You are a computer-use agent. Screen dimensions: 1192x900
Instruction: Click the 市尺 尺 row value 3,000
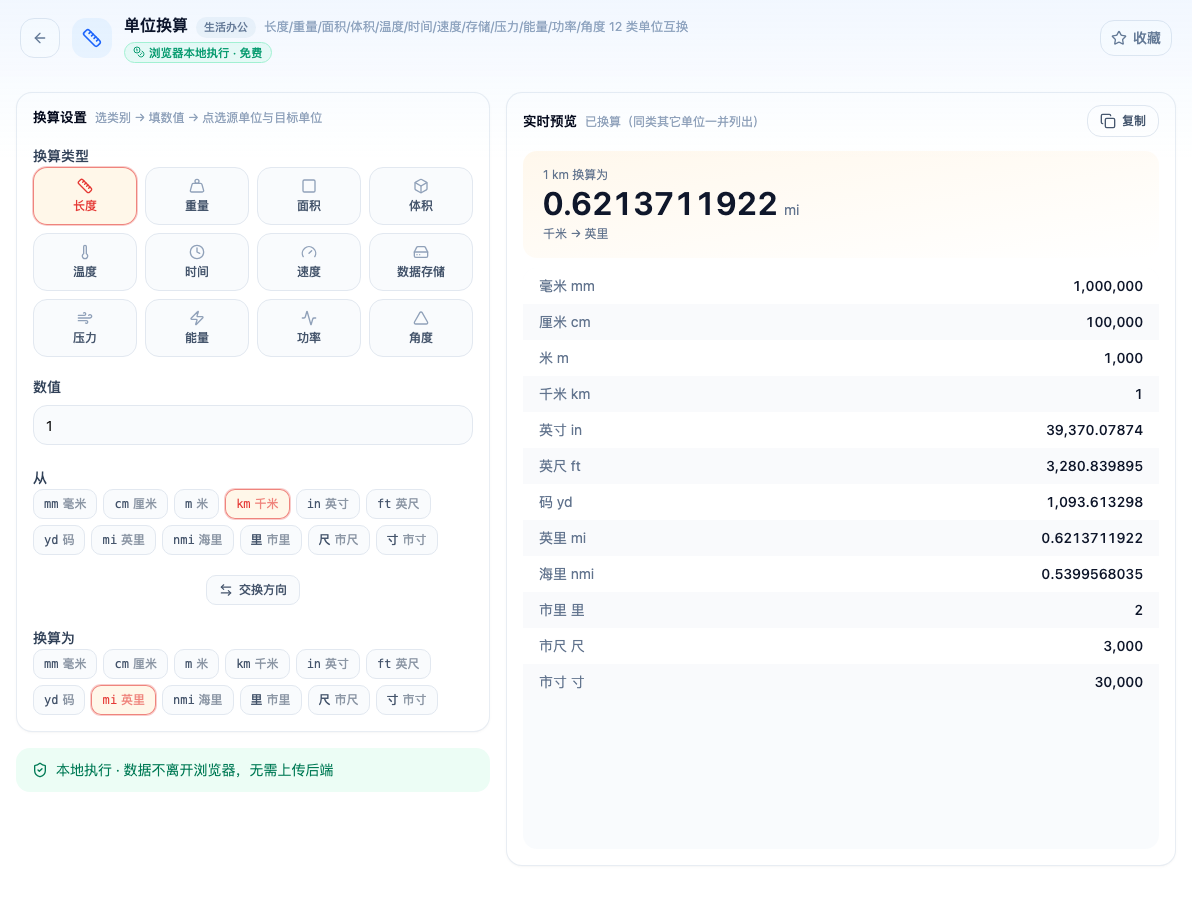pyautogui.click(x=1123, y=646)
